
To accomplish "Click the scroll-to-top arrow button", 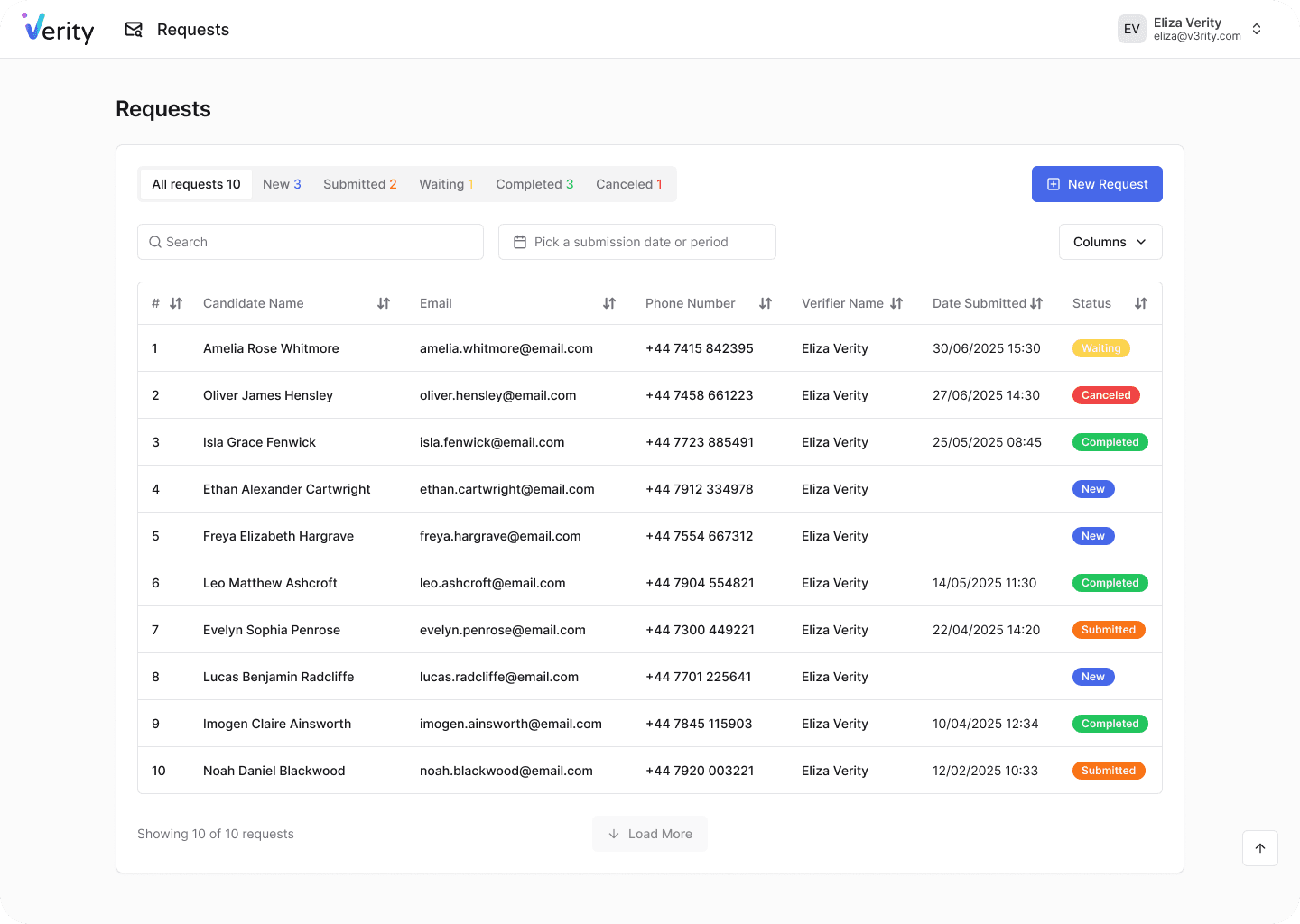I will (1259, 848).
